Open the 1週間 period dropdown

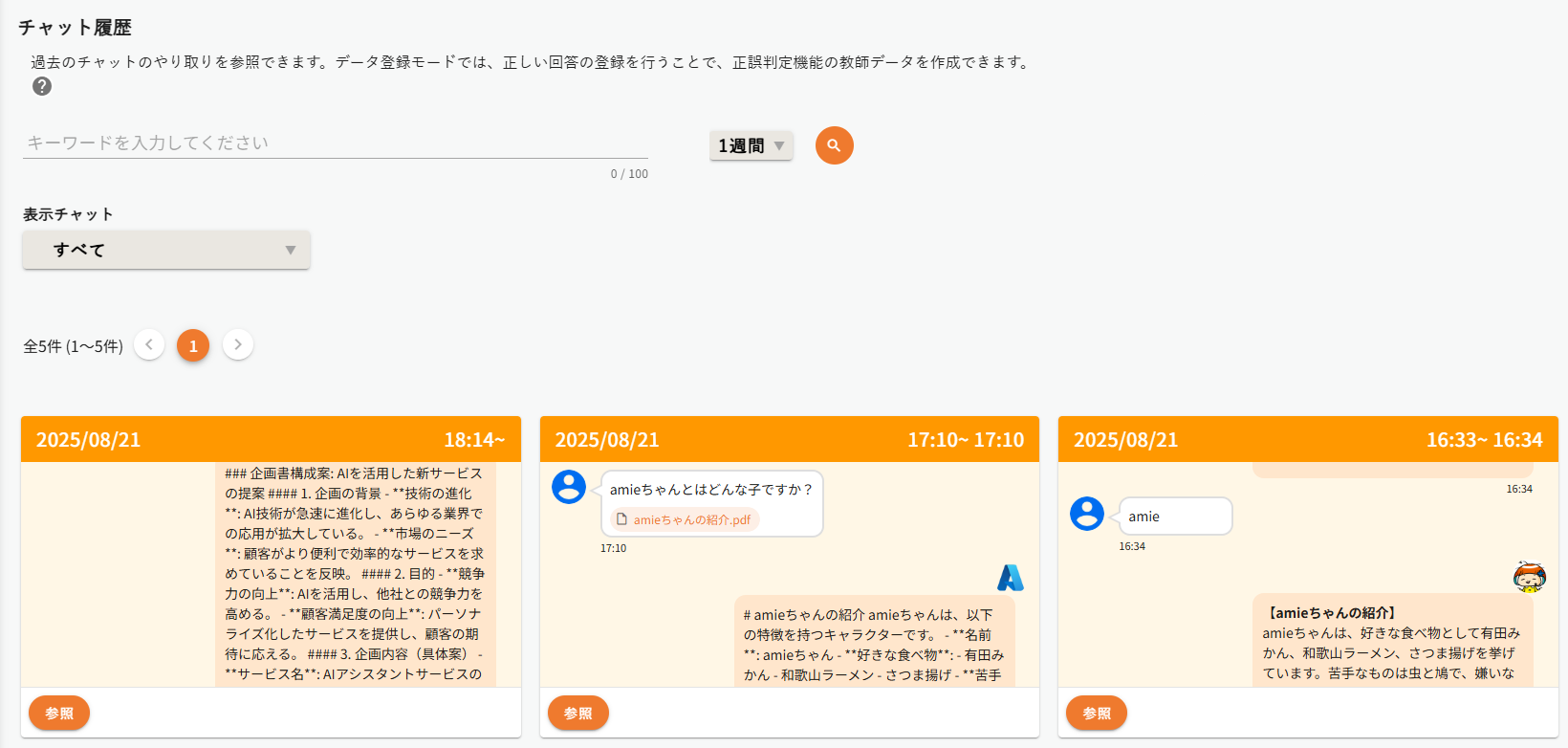coord(751,145)
